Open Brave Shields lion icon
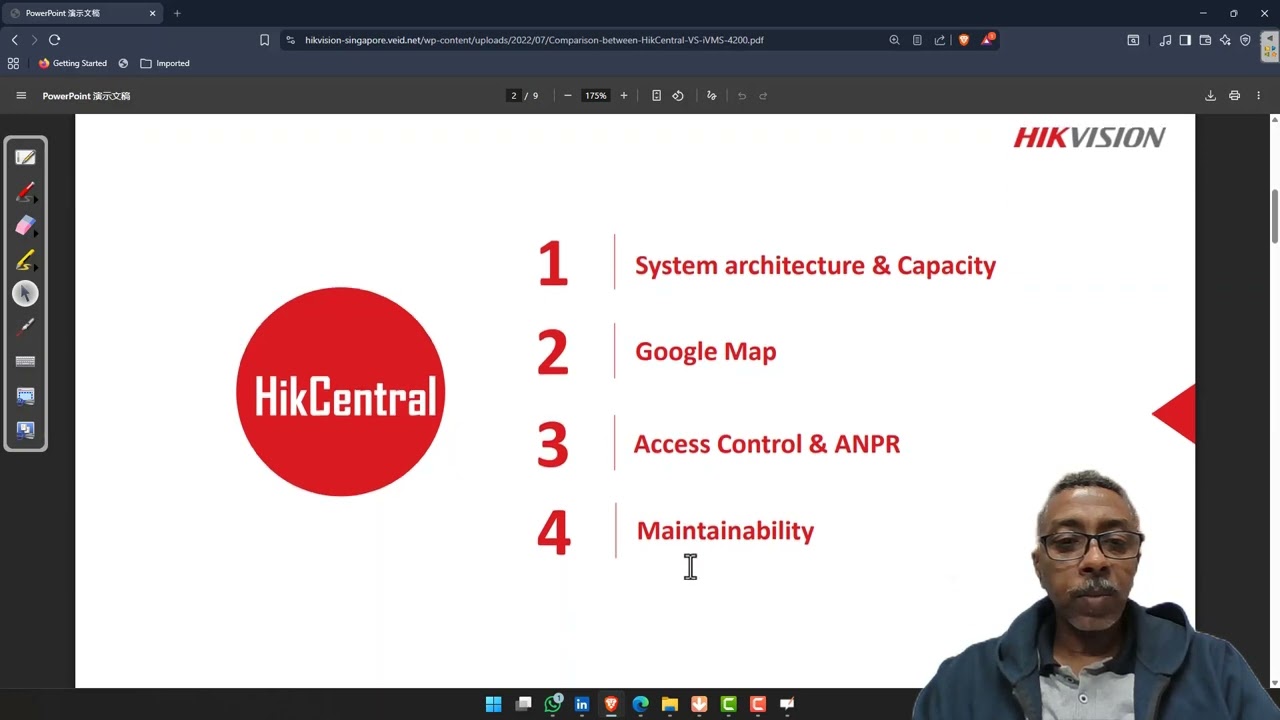 coord(964,40)
